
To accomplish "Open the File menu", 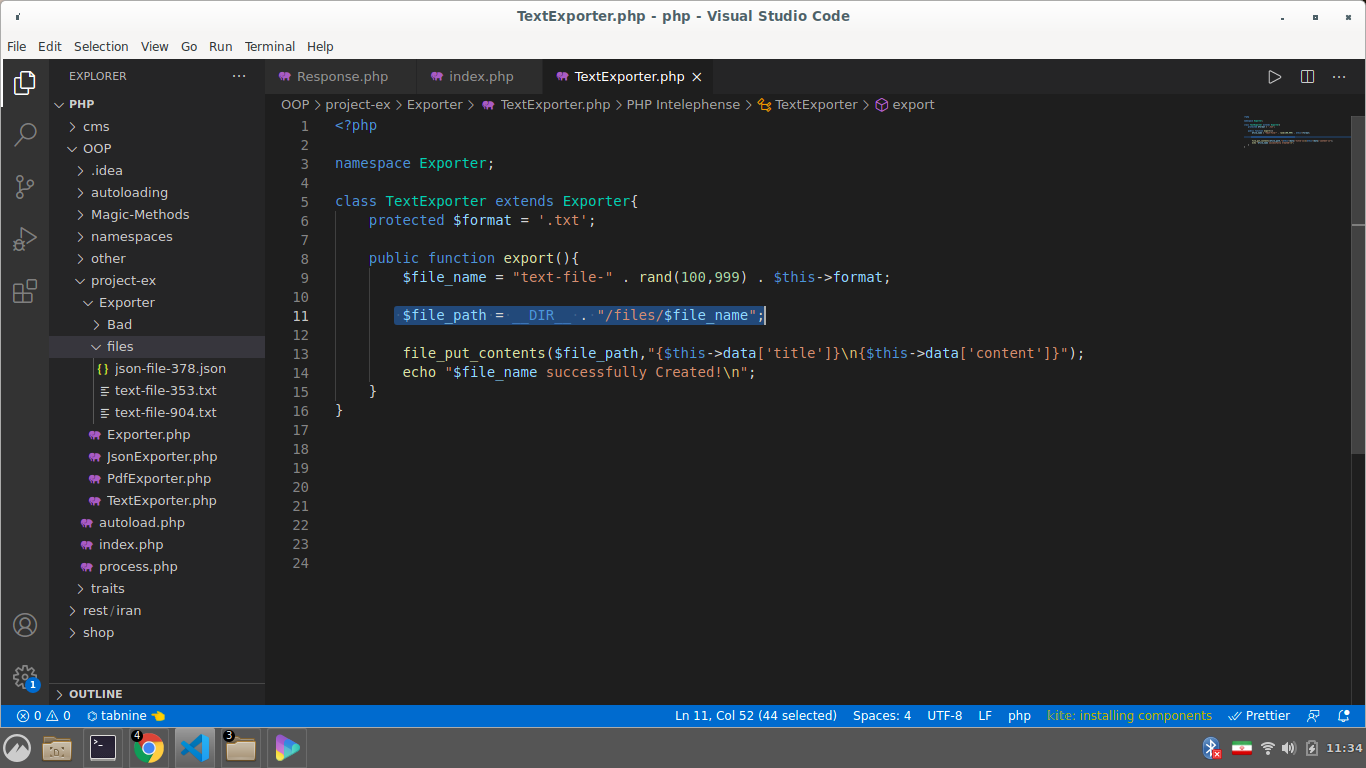I will pos(16,46).
